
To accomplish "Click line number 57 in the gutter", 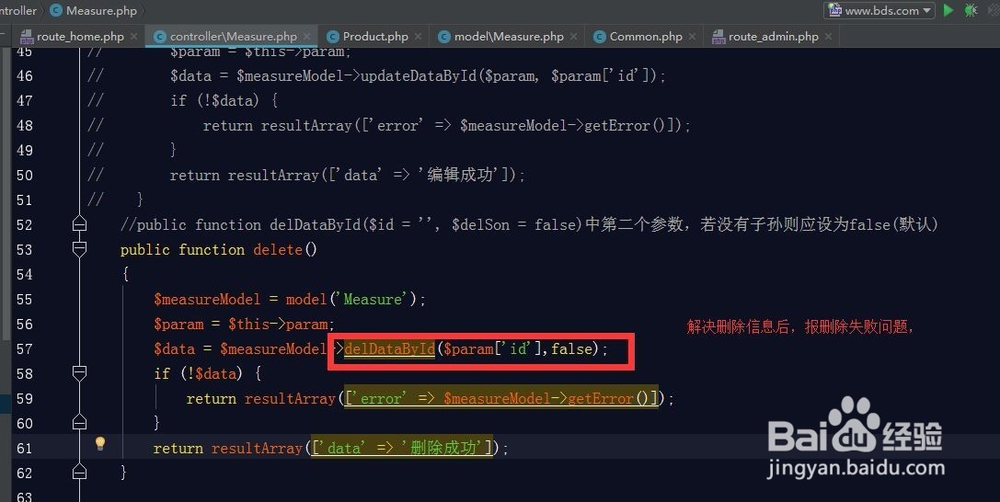I will [24, 349].
